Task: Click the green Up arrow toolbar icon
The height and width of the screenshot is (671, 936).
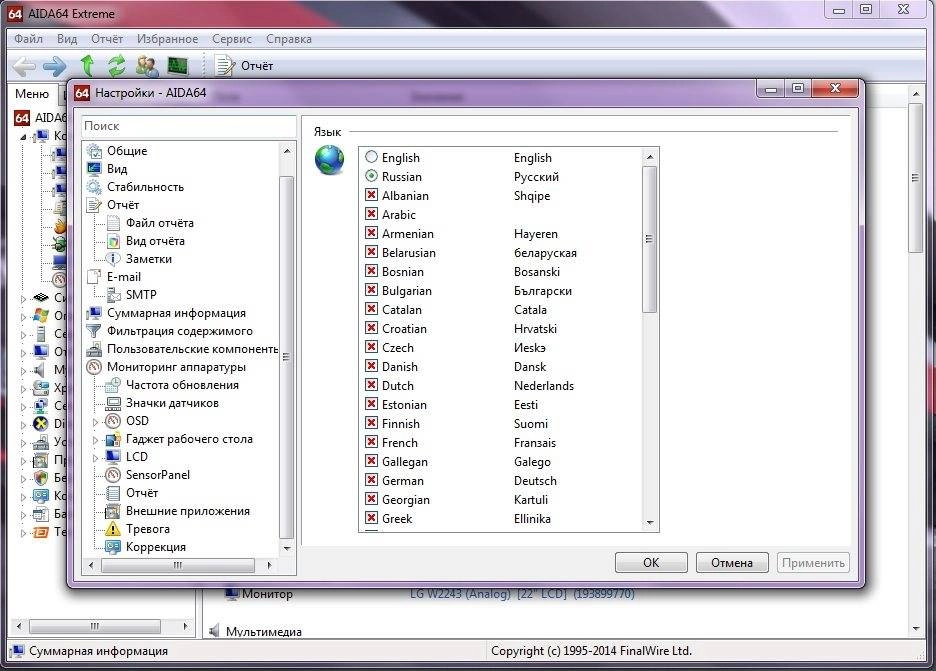Action: click(x=87, y=66)
